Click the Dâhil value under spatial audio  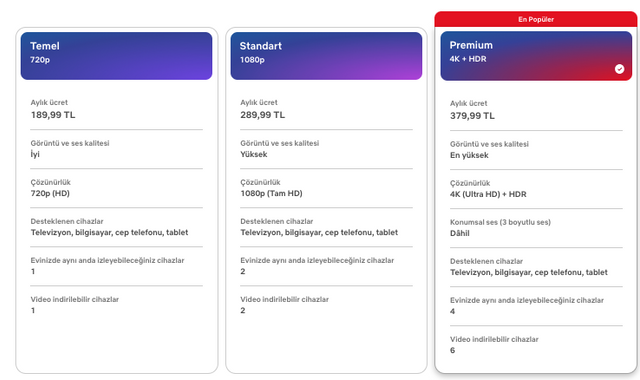(460, 233)
